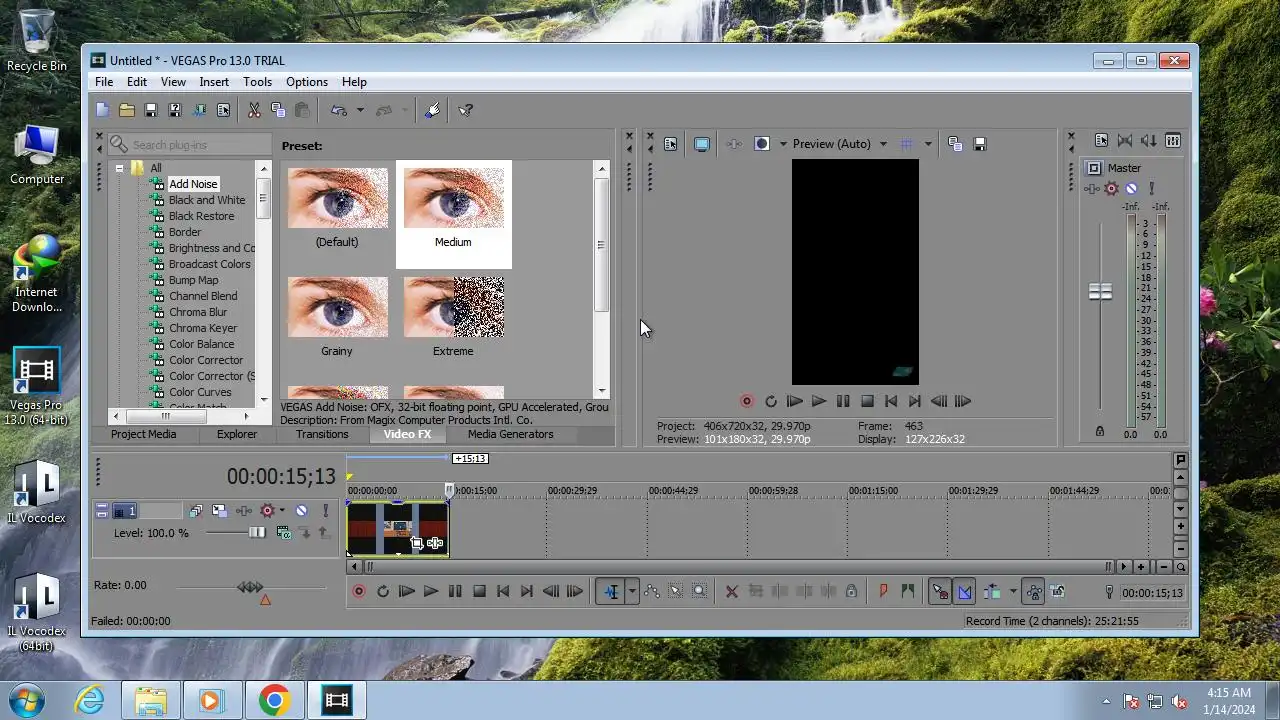The width and height of the screenshot is (1280, 720).
Task: Click Insert Region icon on timeline toolbar
Action: pyautogui.click(x=907, y=592)
